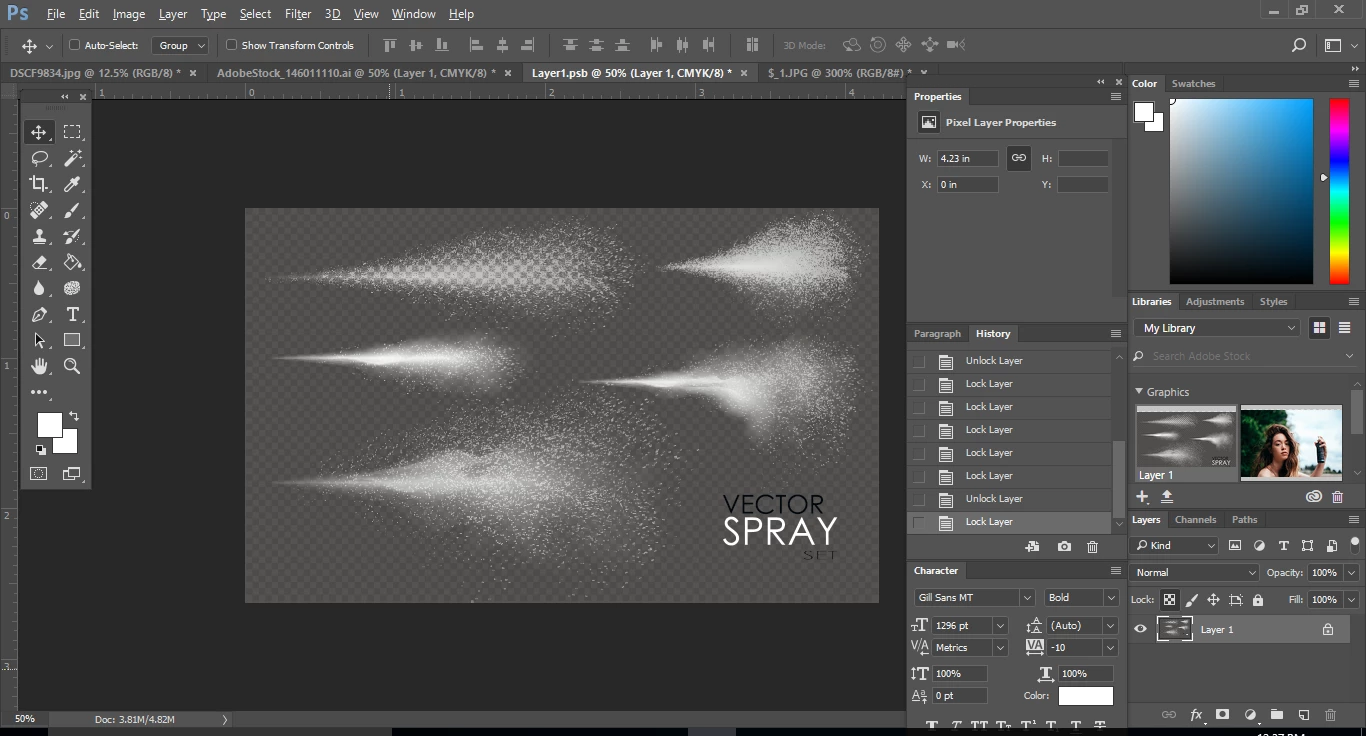
Task: Open the Normal blend mode dropdown
Action: click(x=1195, y=573)
